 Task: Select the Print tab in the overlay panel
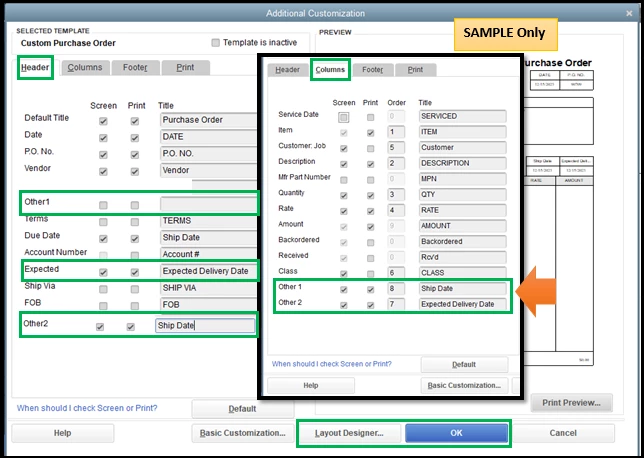coord(415,69)
